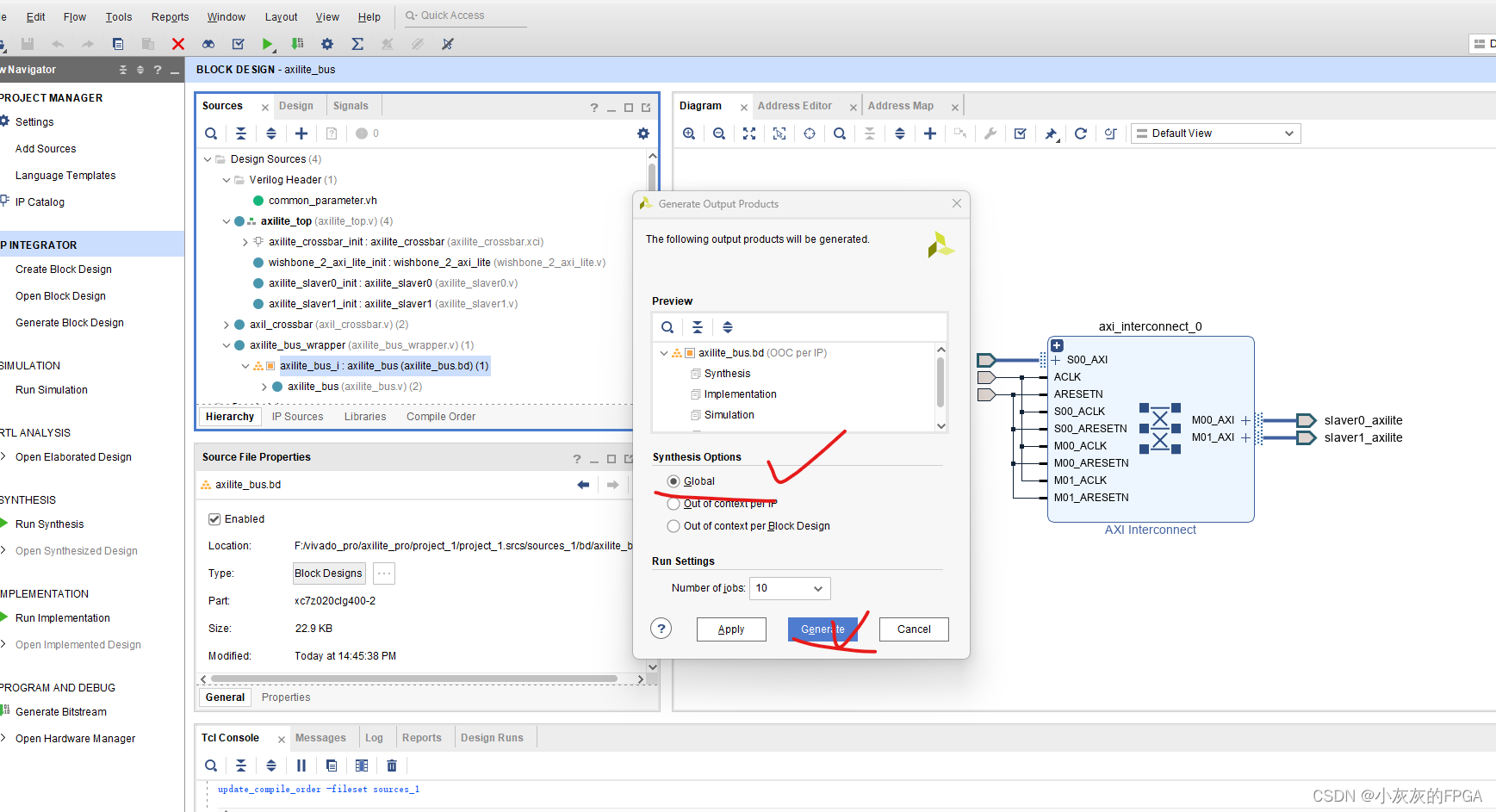The height and width of the screenshot is (812, 1496).
Task: Click the search icon in Sources panel
Action: [x=211, y=133]
